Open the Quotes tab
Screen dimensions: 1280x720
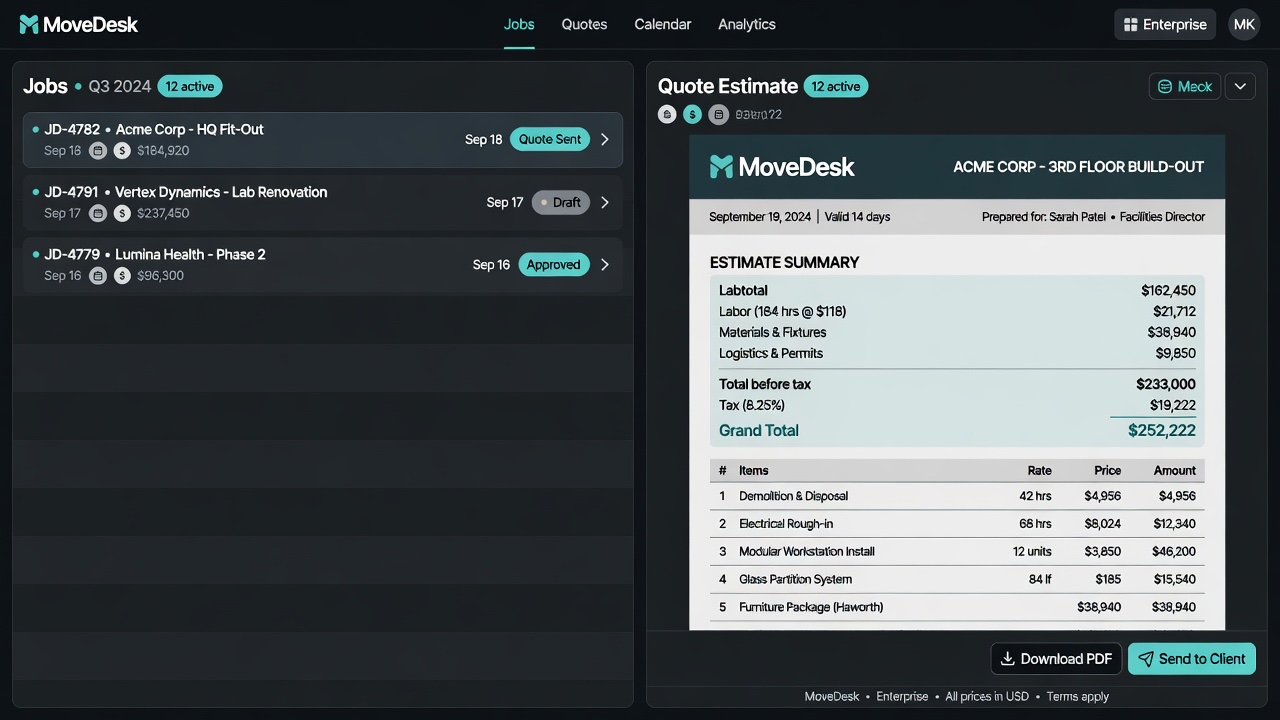(584, 24)
